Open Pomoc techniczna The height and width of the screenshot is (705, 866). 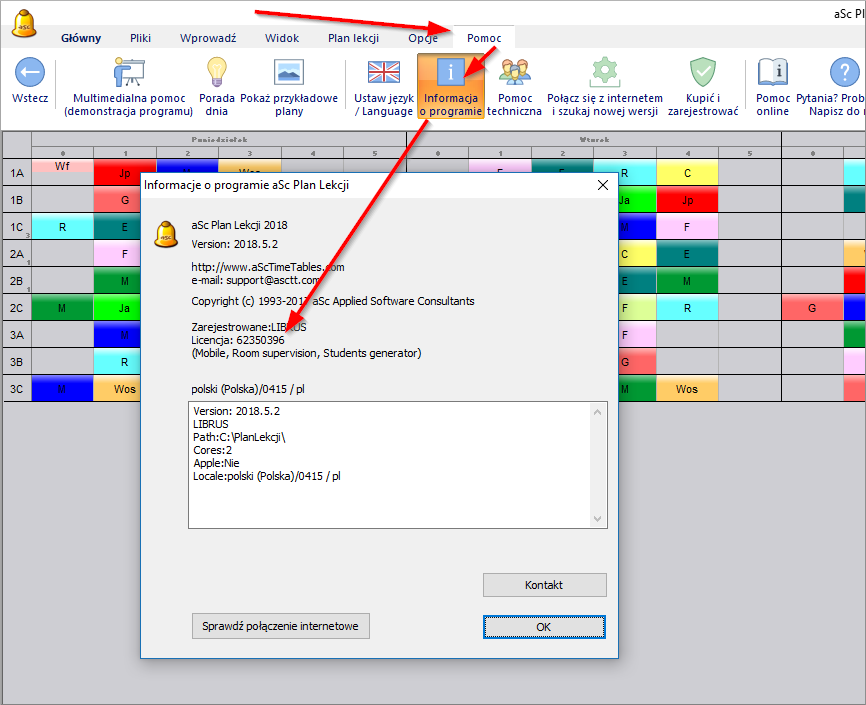click(514, 87)
